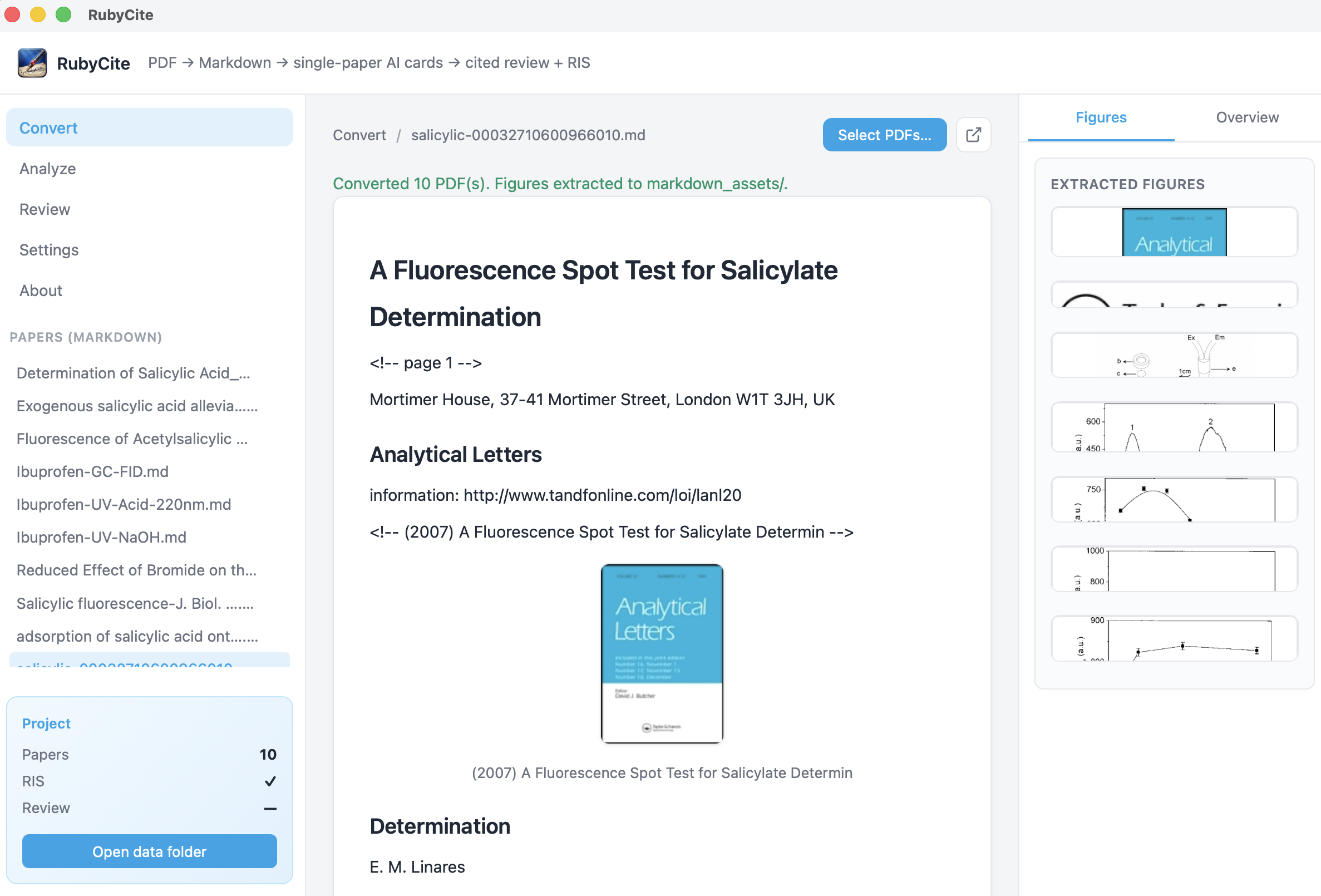
Task: Open the Review section in sidebar
Action: click(150, 209)
